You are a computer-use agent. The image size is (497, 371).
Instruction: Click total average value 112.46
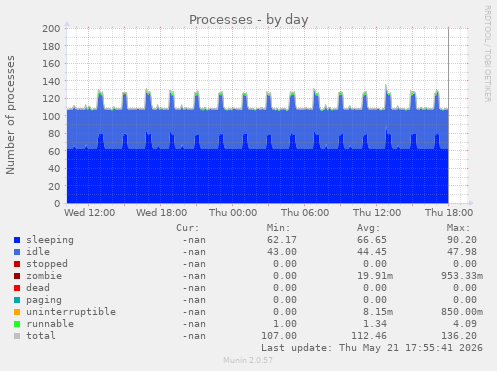tap(369, 336)
